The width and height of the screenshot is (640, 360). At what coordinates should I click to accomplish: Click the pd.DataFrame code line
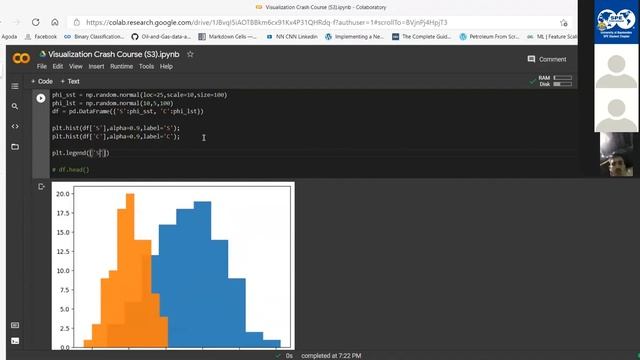pos(128,111)
